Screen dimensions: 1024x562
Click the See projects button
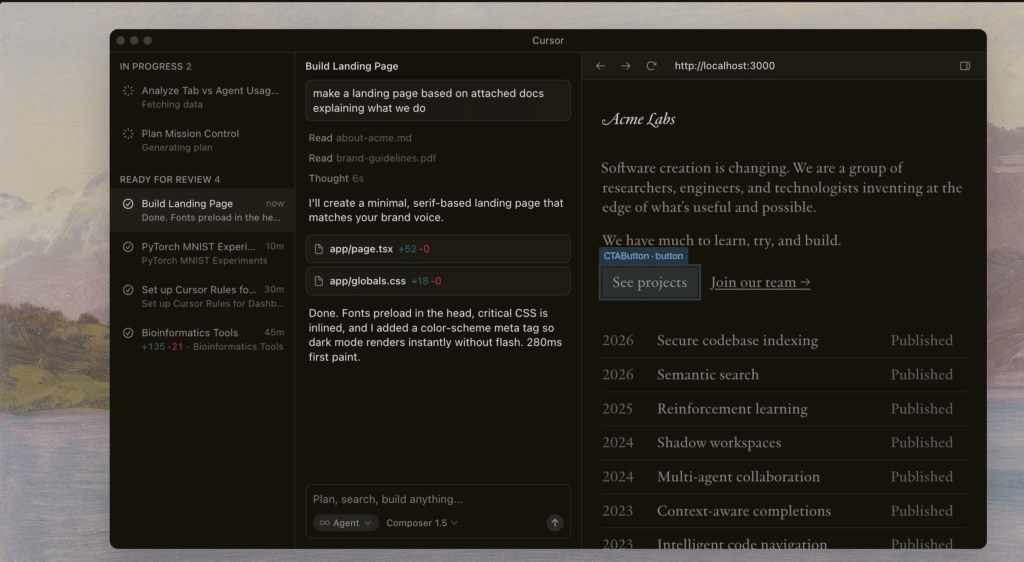click(650, 282)
